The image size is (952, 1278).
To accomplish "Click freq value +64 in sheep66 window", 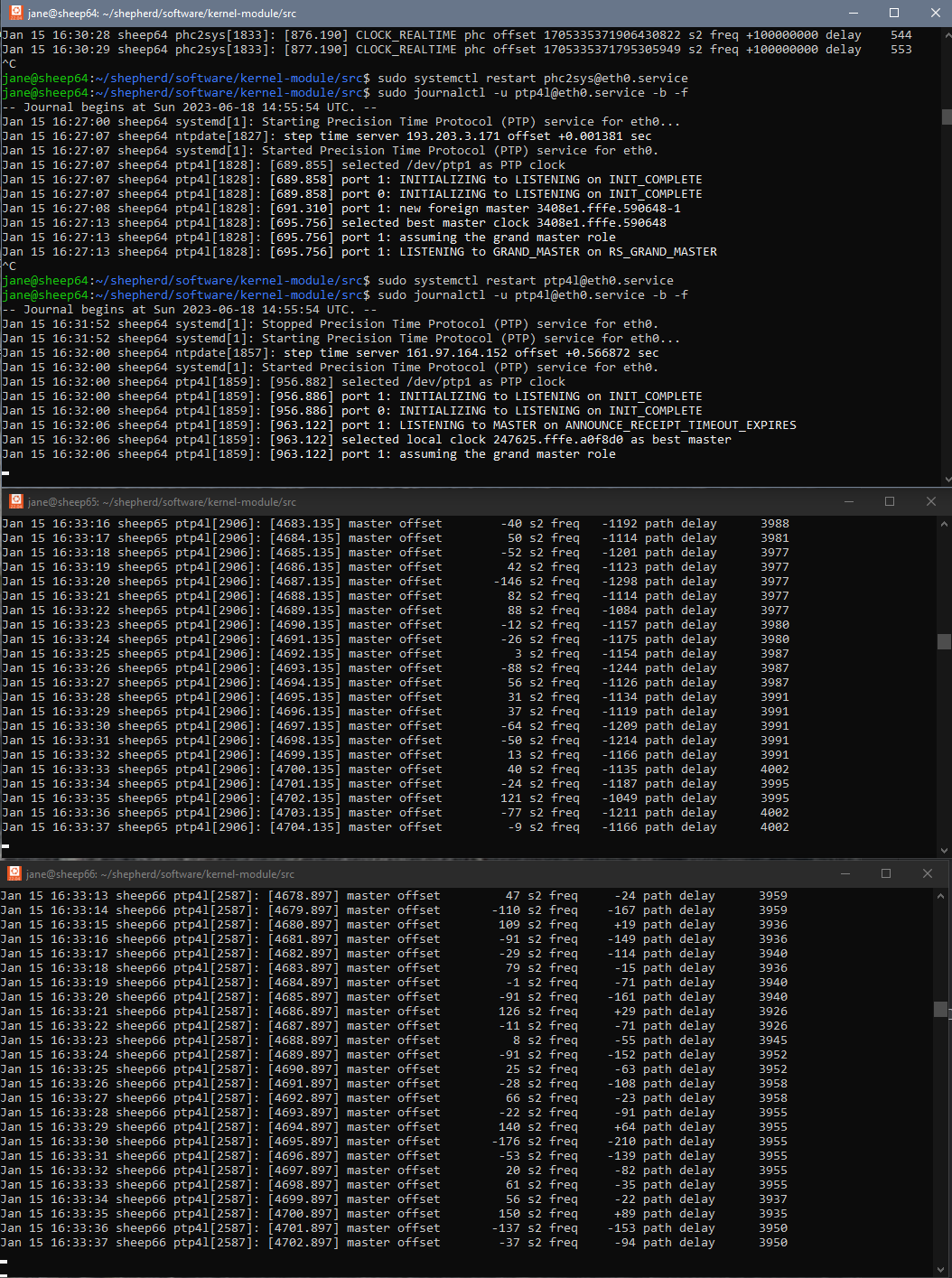I will point(625,1127).
